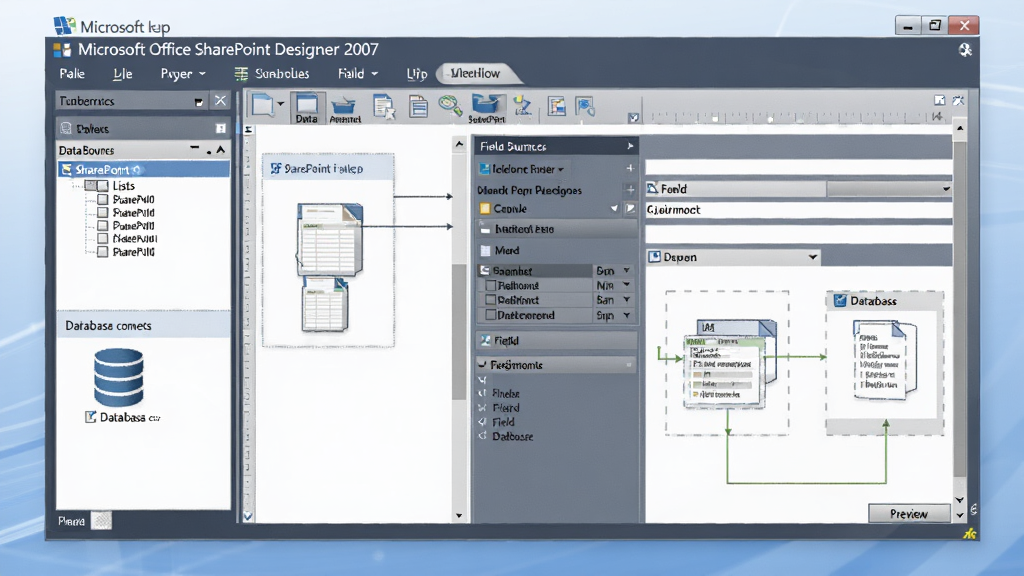
Task: Open the new page dropdown arrow
Action: tap(280, 104)
